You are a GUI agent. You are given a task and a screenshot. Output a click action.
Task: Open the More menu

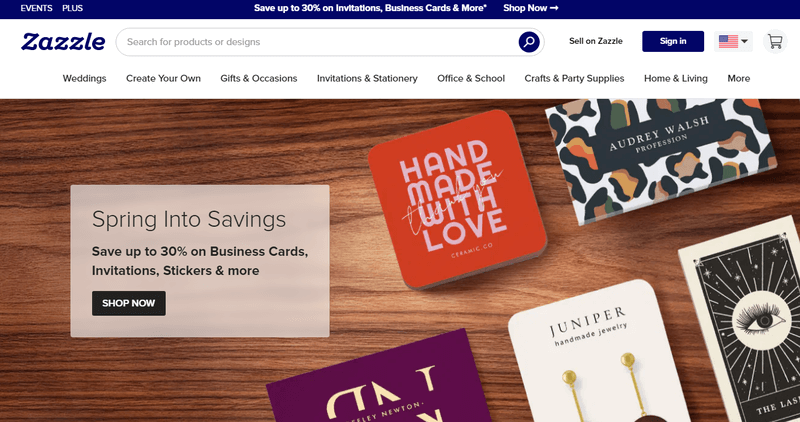click(738, 79)
